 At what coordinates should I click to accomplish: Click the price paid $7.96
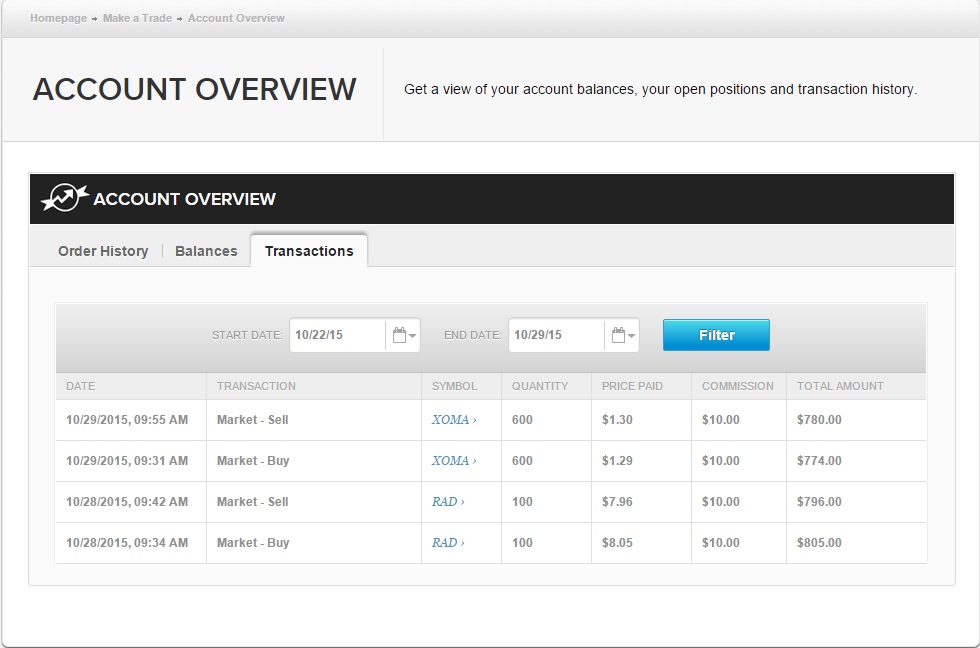(617, 502)
